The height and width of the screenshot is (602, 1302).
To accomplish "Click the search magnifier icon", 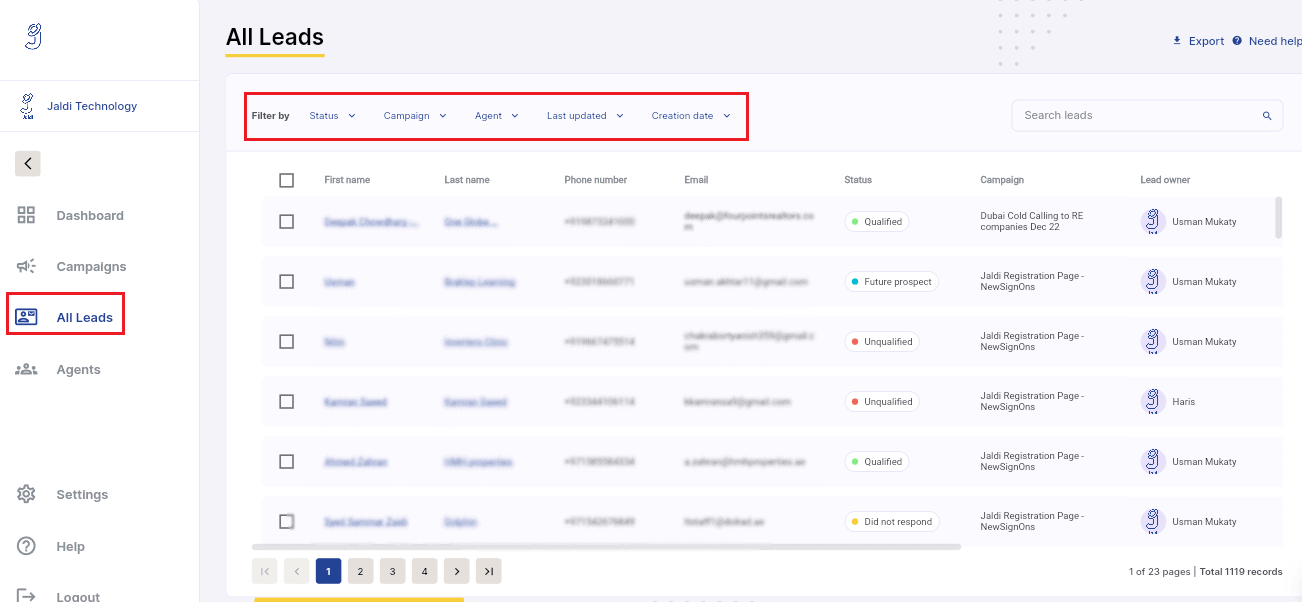I will point(1266,115).
